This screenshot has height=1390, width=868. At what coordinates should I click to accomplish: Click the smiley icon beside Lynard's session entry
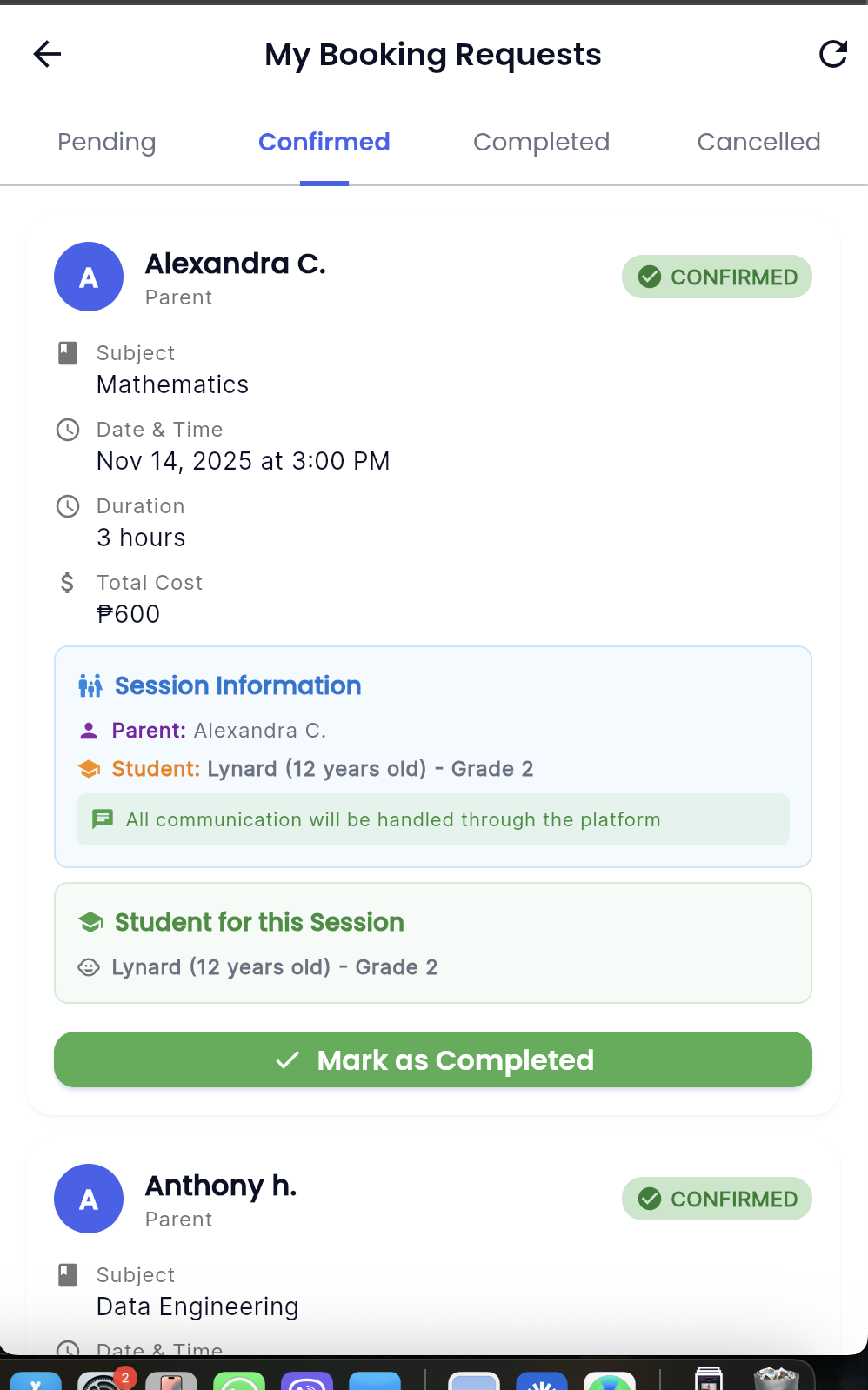click(x=89, y=966)
